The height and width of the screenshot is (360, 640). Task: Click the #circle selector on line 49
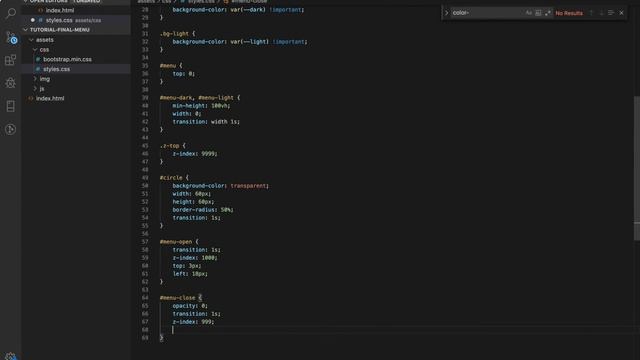click(171, 178)
